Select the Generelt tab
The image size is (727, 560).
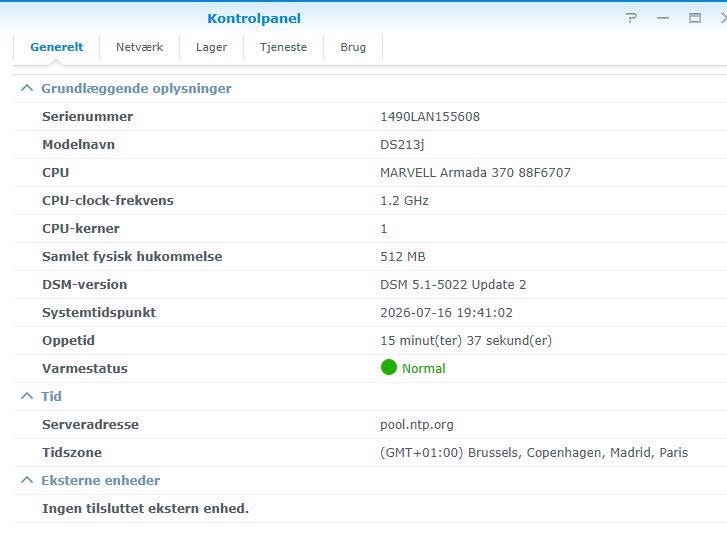pyautogui.click(x=57, y=47)
